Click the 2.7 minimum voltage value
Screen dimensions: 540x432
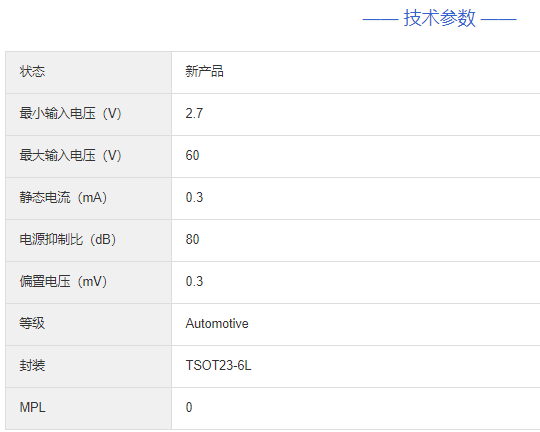point(194,113)
